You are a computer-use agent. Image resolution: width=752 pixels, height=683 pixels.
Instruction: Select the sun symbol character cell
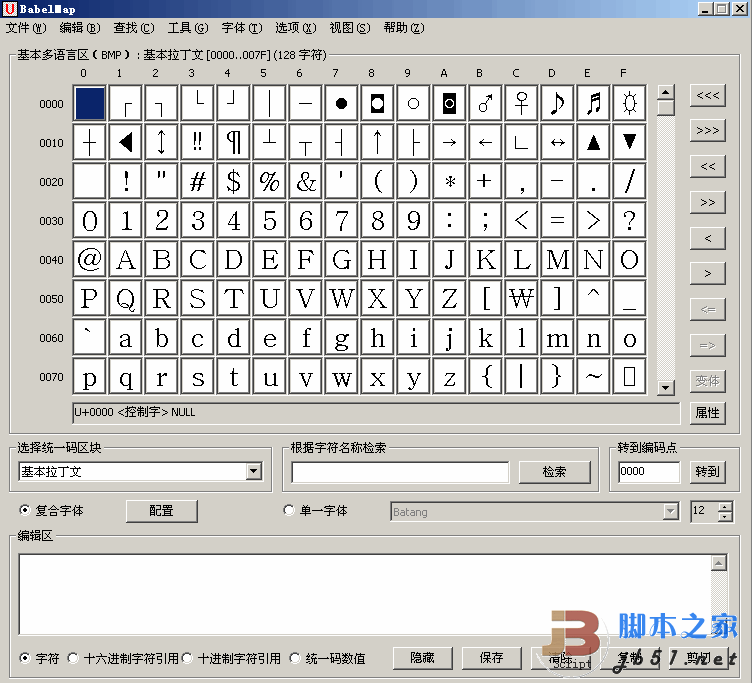coord(629,103)
